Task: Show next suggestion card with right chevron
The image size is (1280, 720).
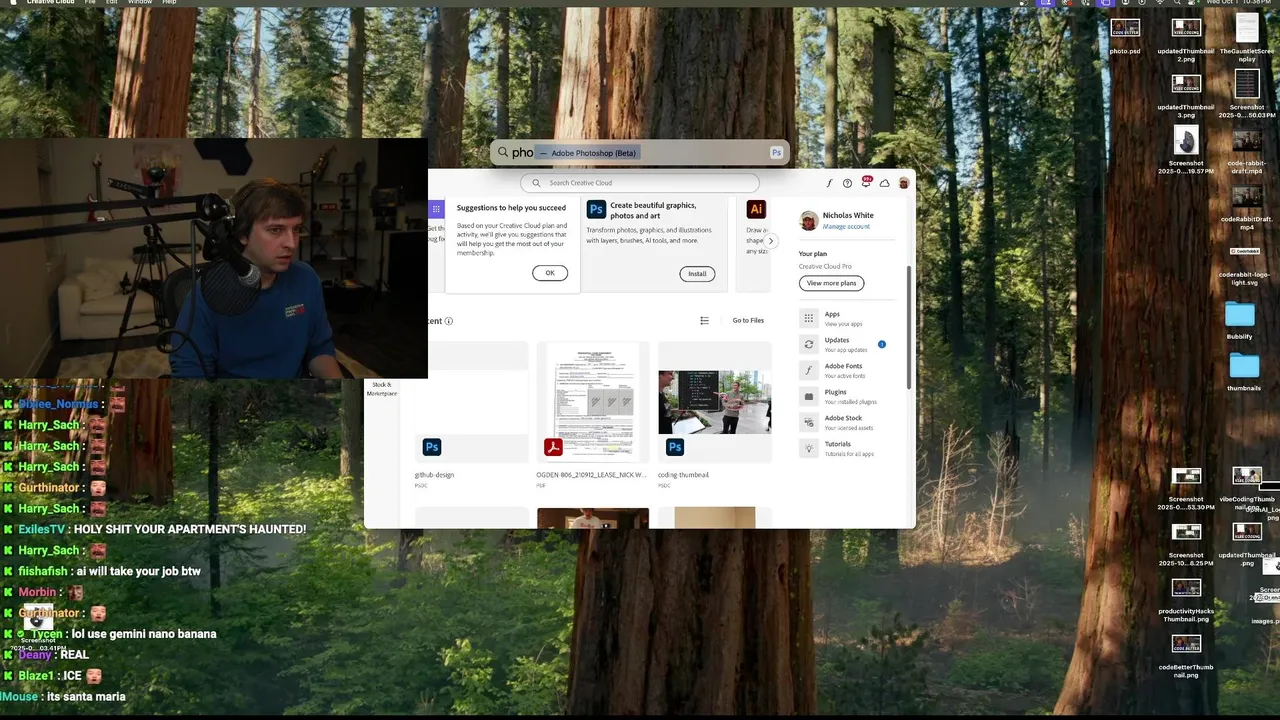Action: [x=770, y=241]
